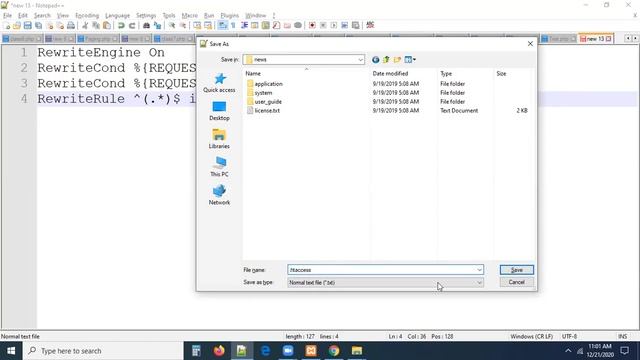640x360 pixels.
Task: Click the Cut scissors toolbar icon
Action: pos(85,25)
